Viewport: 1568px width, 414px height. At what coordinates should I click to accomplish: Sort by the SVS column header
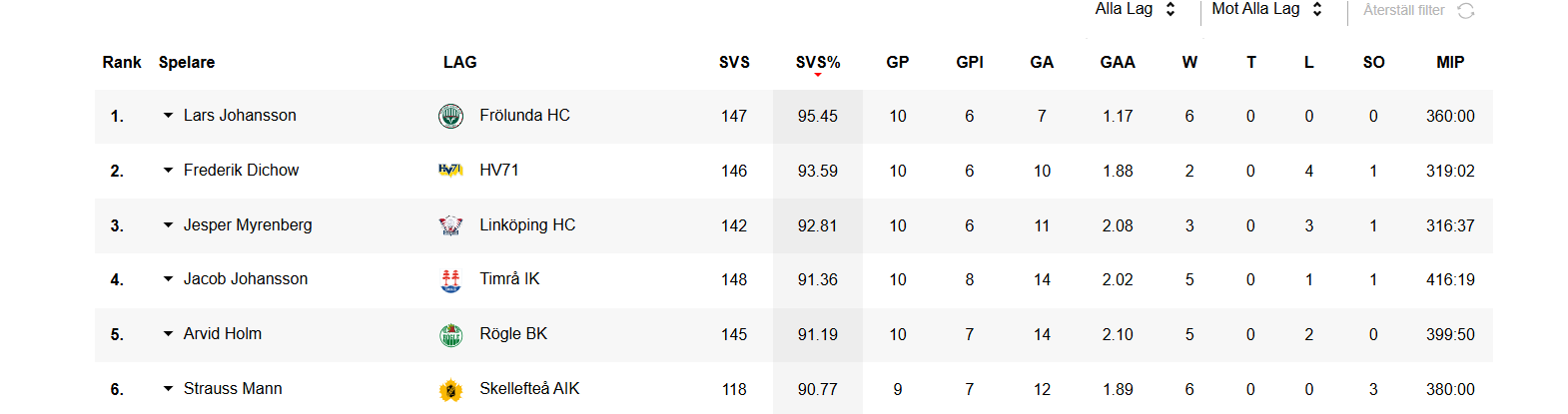click(x=734, y=62)
